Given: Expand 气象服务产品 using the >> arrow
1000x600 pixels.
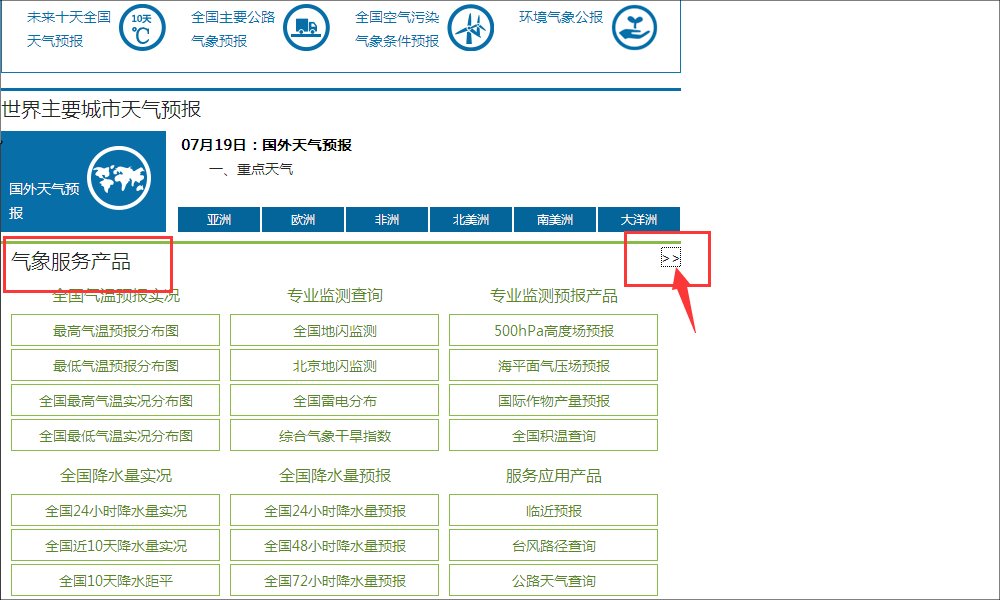Looking at the screenshot, I should click(671, 257).
